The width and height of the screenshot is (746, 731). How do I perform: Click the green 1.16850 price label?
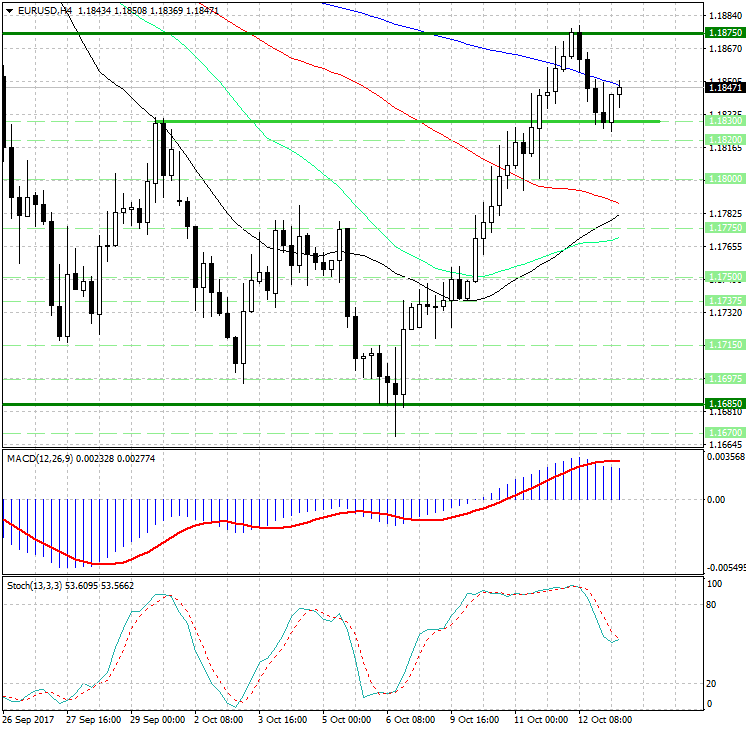(723, 404)
